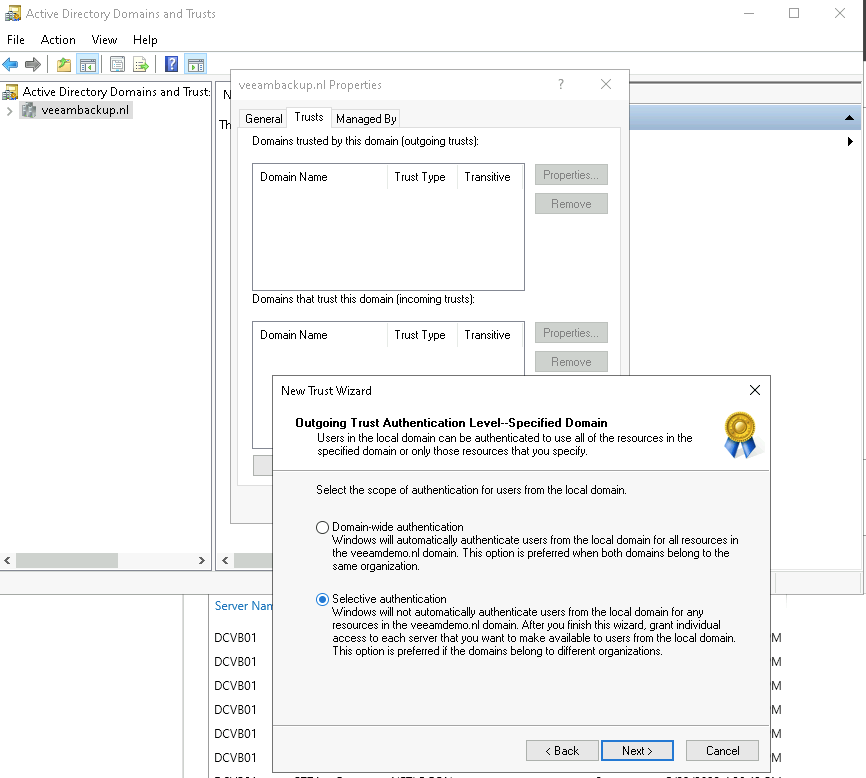The width and height of the screenshot is (866, 778).
Task: Click Next in New Trust Wizard
Action: 637,750
